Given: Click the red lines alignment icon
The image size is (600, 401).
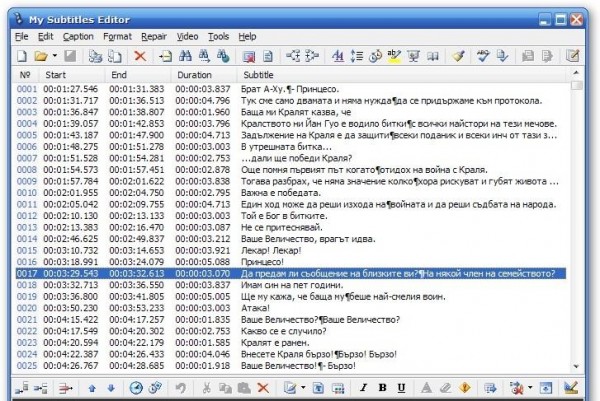Looking at the screenshot, I should (x=66, y=389).
